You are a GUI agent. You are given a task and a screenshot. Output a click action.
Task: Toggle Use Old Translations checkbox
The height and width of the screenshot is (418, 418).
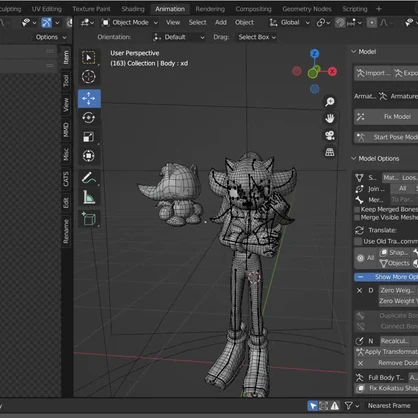[358, 241]
